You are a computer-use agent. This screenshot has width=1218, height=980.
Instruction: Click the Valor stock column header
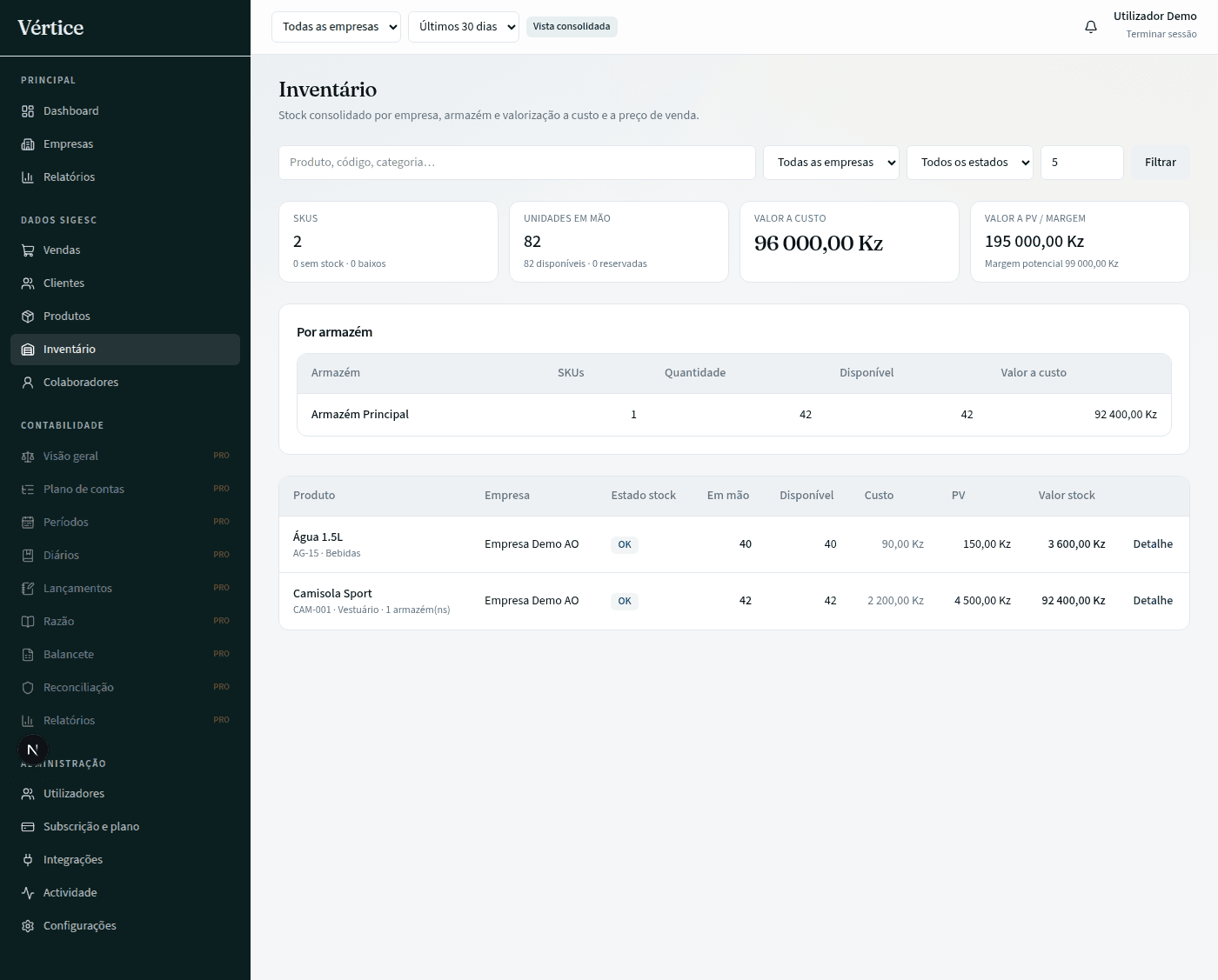click(x=1067, y=496)
